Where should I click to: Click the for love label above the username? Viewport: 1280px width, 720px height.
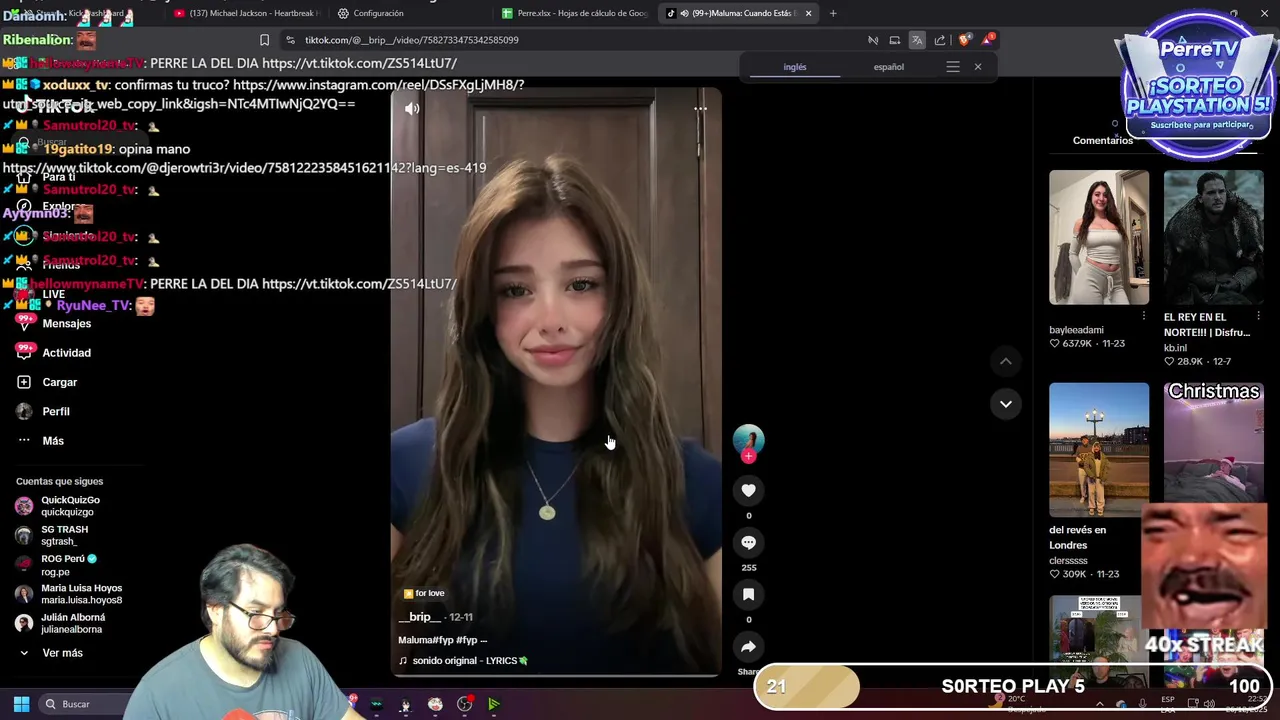pyautogui.click(x=424, y=593)
